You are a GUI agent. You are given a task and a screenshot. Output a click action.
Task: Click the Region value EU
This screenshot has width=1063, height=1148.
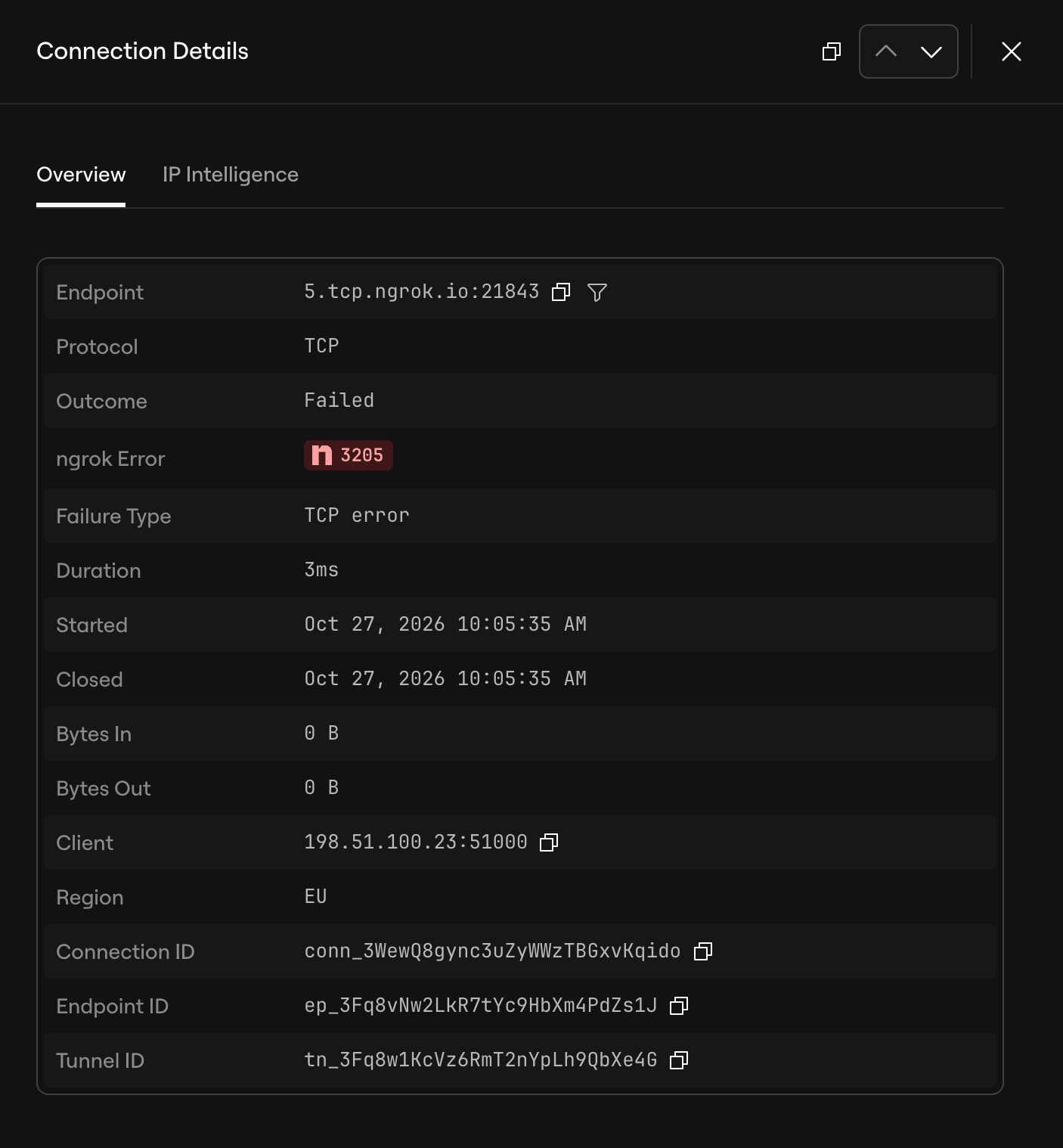pos(315,897)
